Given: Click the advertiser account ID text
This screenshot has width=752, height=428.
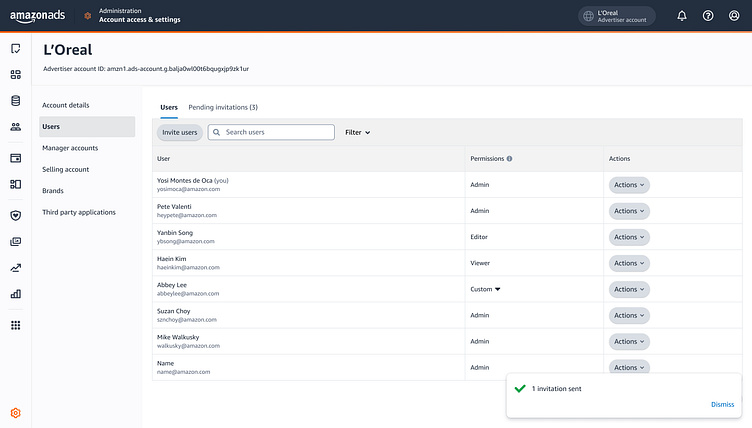Looking at the screenshot, I should [146, 69].
